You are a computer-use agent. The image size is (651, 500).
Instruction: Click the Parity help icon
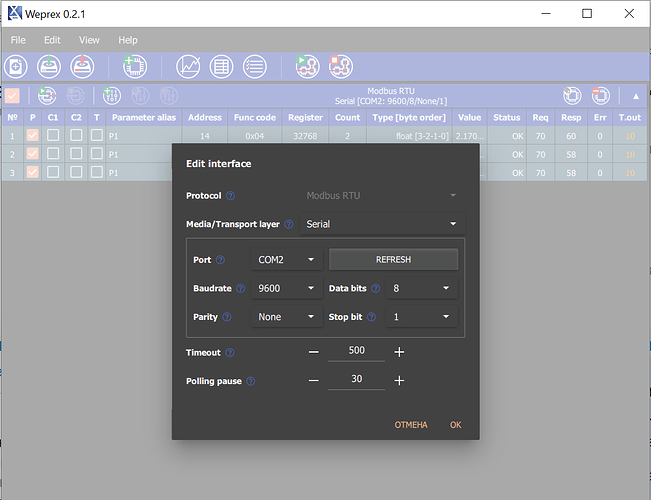(227, 317)
